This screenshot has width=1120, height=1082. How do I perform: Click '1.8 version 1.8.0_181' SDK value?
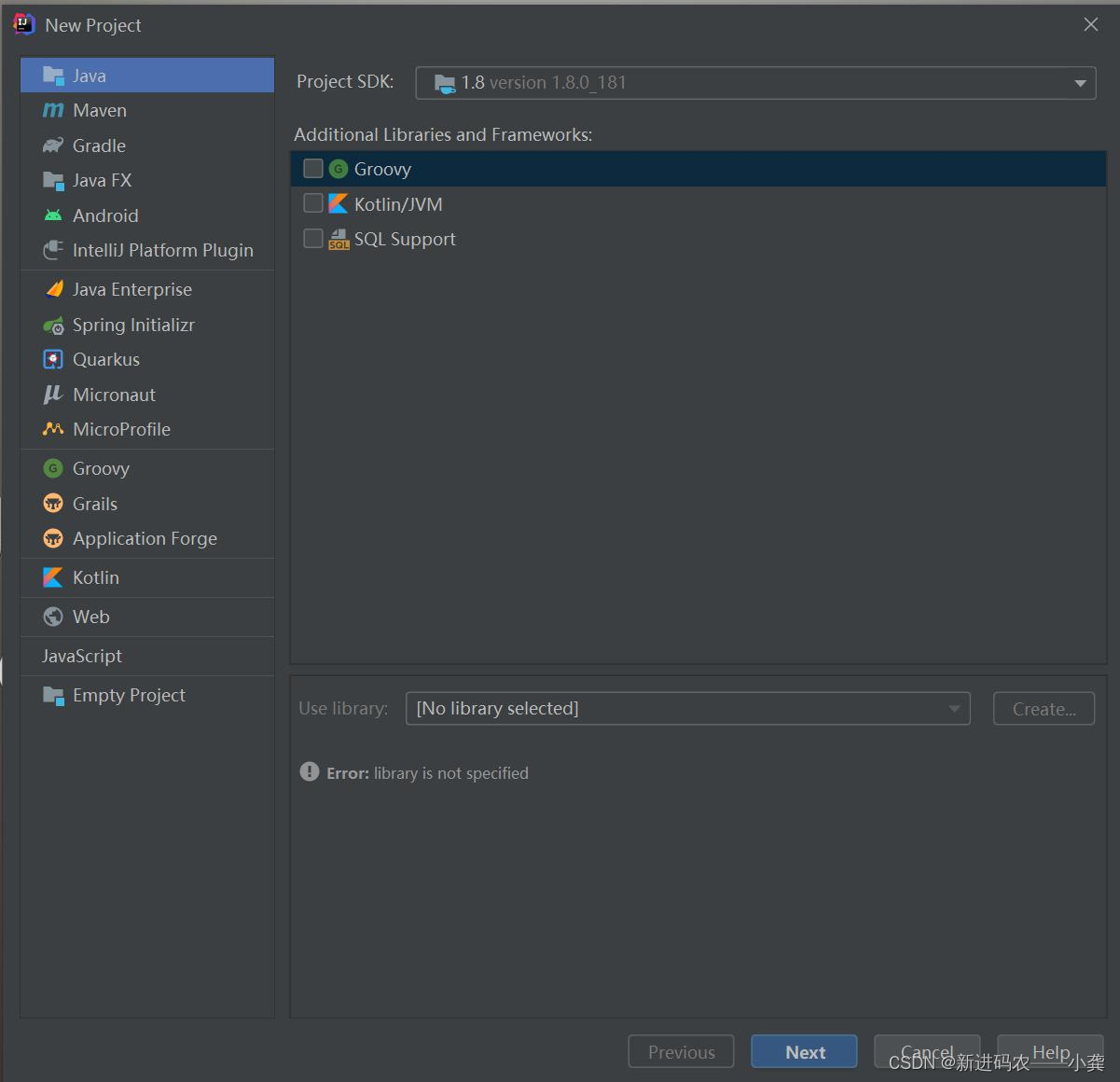[544, 83]
